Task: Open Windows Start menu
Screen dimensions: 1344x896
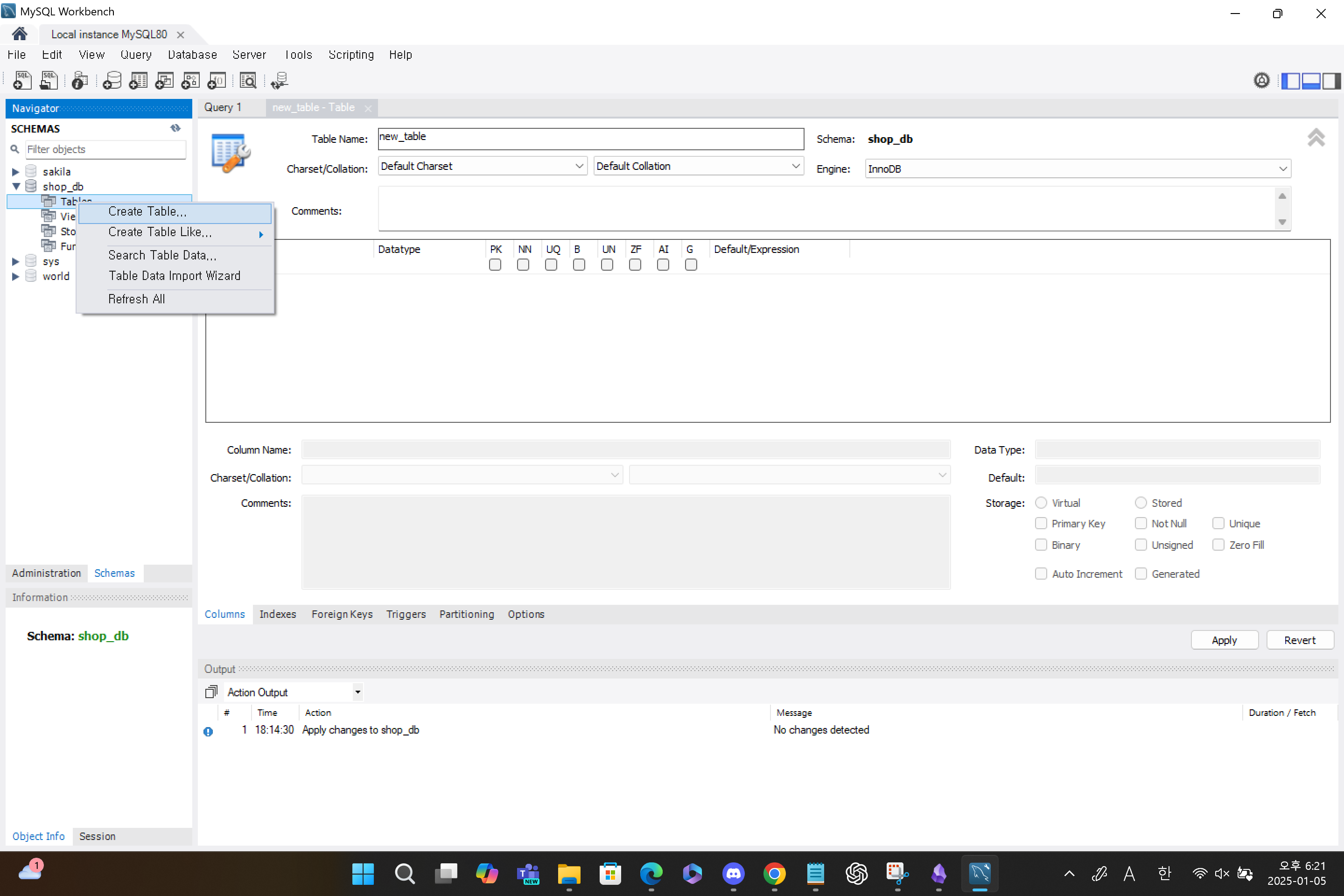Action: coord(363,874)
